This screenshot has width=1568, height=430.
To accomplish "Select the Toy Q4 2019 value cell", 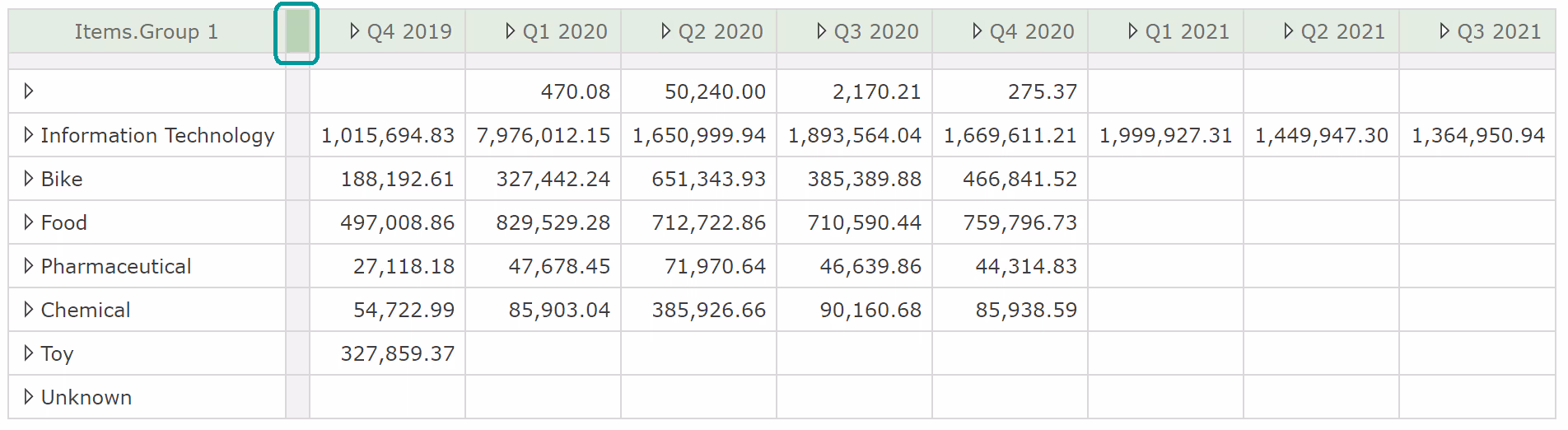I will click(397, 353).
